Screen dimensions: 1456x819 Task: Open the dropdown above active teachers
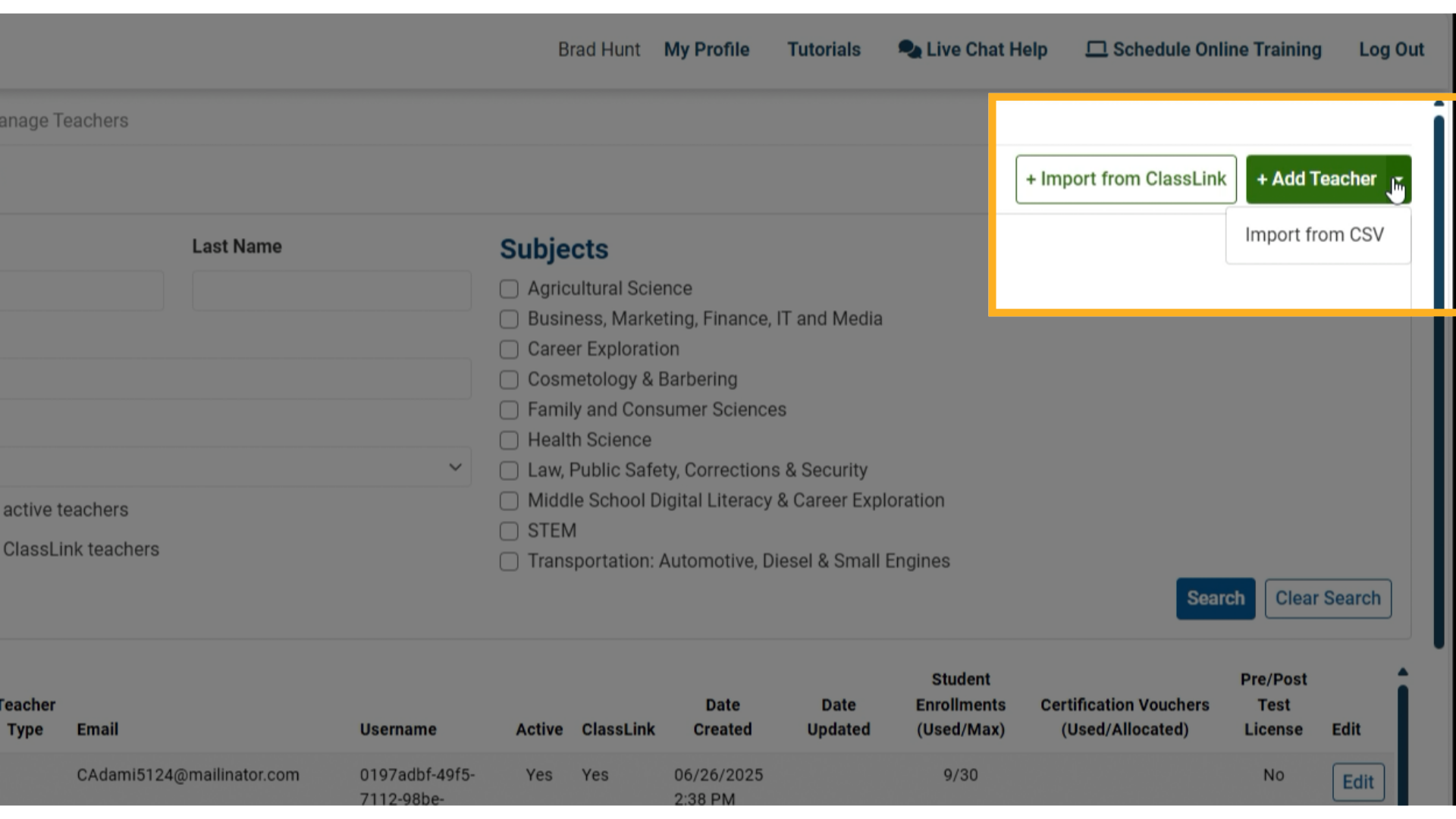point(235,466)
